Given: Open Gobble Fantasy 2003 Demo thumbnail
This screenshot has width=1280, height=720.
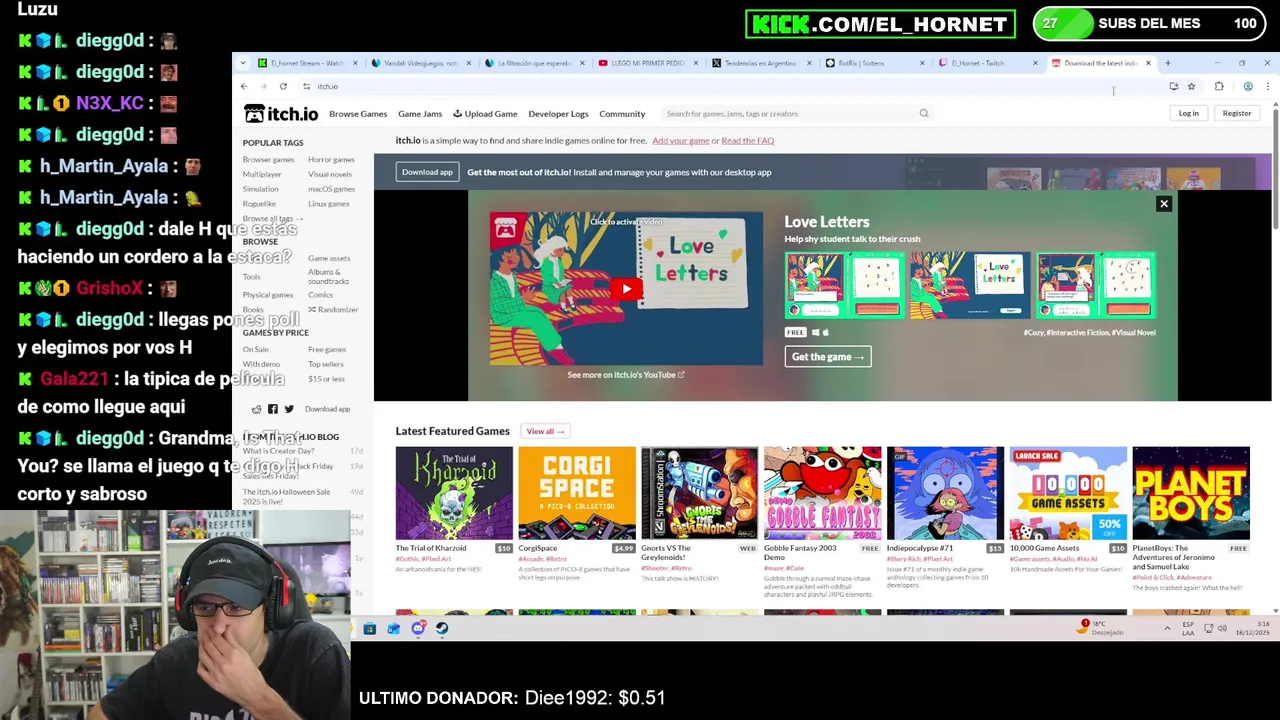Looking at the screenshot, I should [x=823, y=493].
